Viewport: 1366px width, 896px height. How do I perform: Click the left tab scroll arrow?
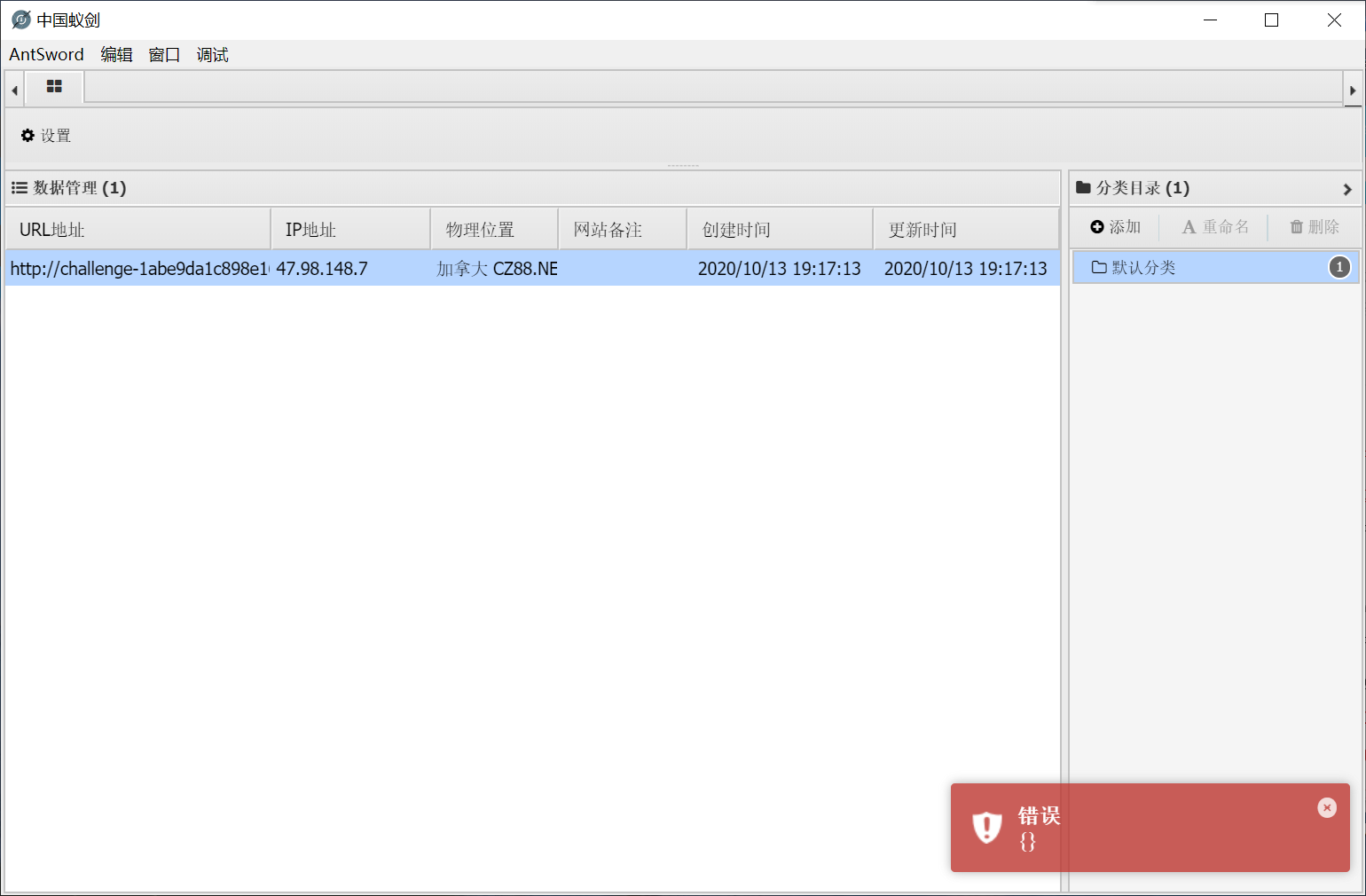pos(13,89)
